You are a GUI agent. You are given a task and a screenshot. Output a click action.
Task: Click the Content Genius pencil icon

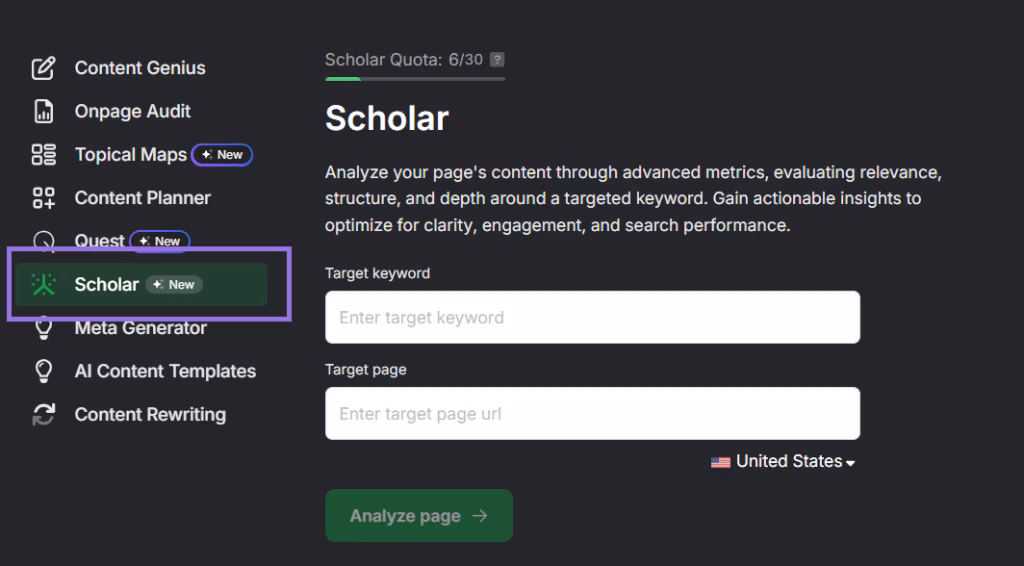[43, 68]
